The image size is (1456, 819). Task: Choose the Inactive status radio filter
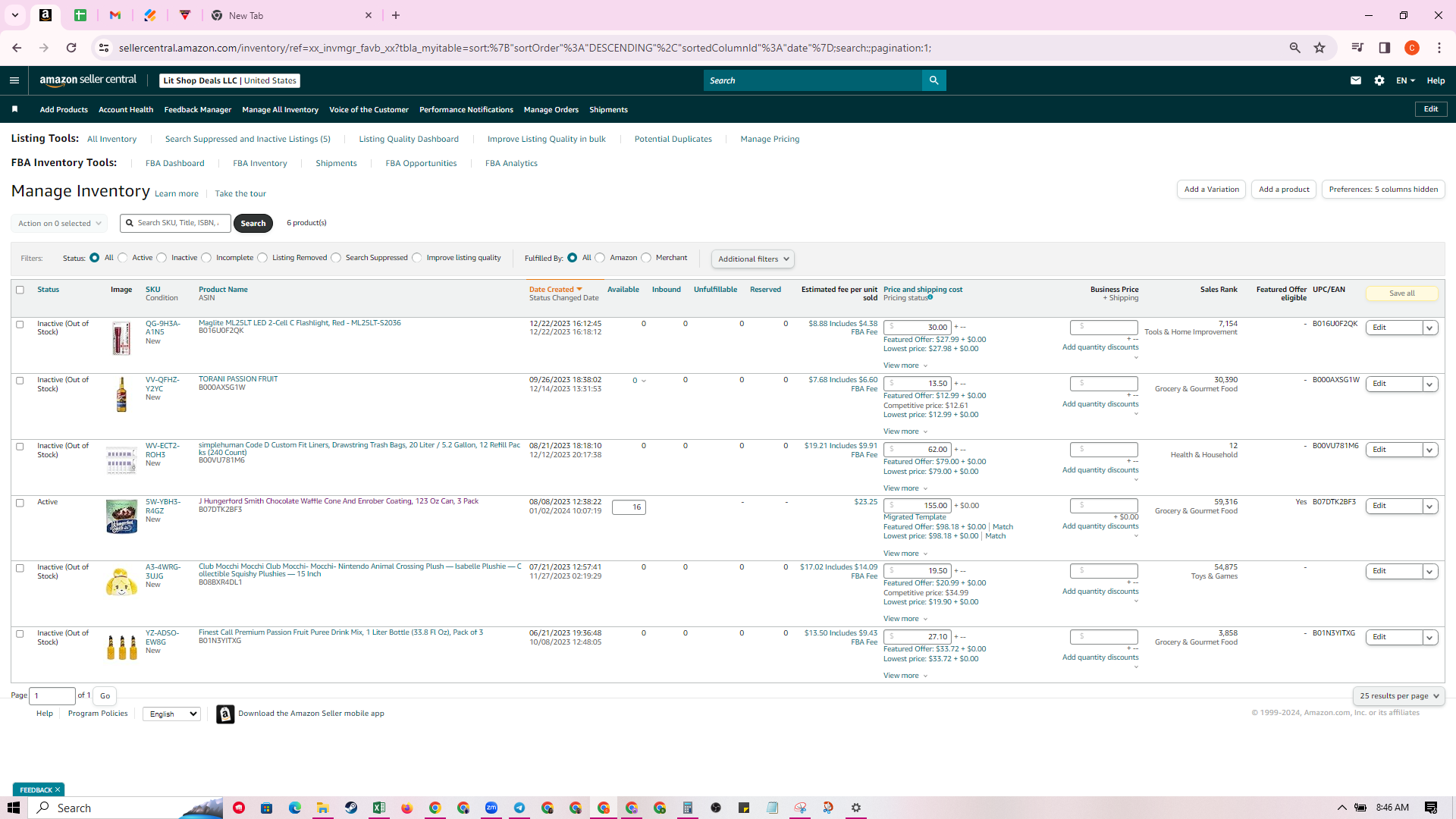click(x=162, y=258)
